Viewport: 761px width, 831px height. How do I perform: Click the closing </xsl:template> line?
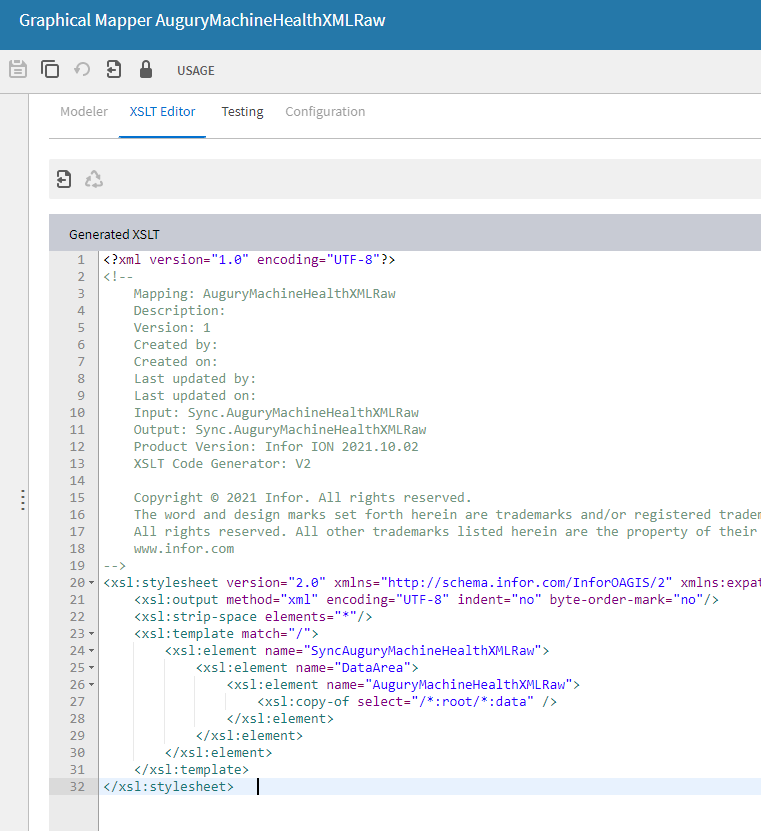pos(191,769)
